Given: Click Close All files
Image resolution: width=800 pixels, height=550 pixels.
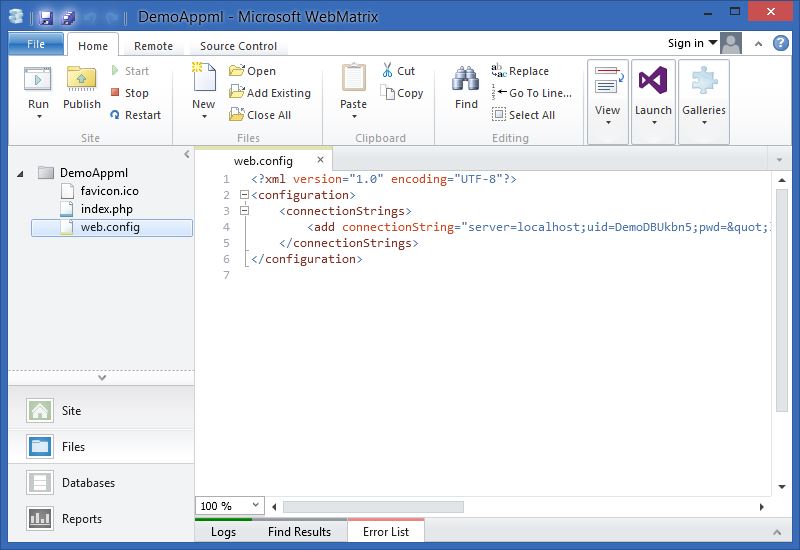Looking at the screenshot, I should pos(260,115).
